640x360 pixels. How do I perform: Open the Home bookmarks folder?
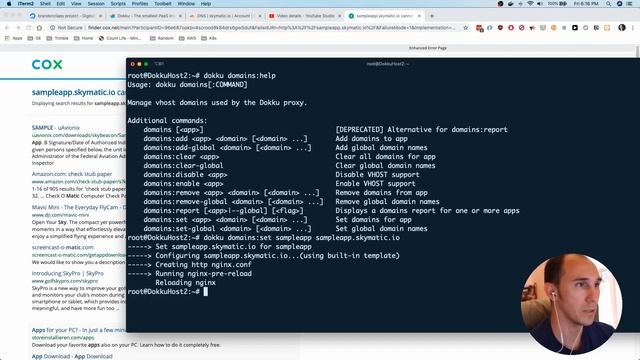tap(83, 38)
